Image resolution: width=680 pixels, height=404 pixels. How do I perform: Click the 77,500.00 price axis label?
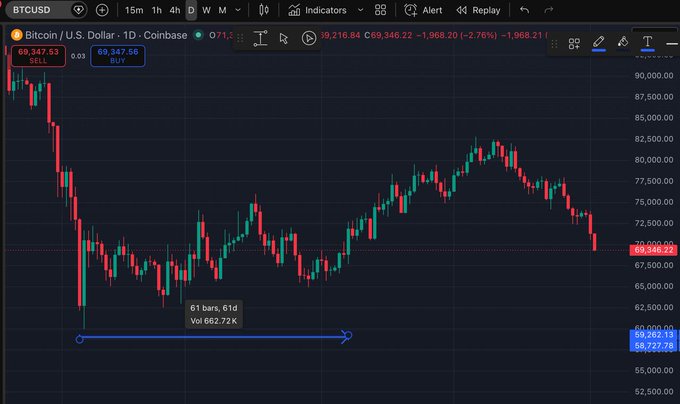(654, 181)
